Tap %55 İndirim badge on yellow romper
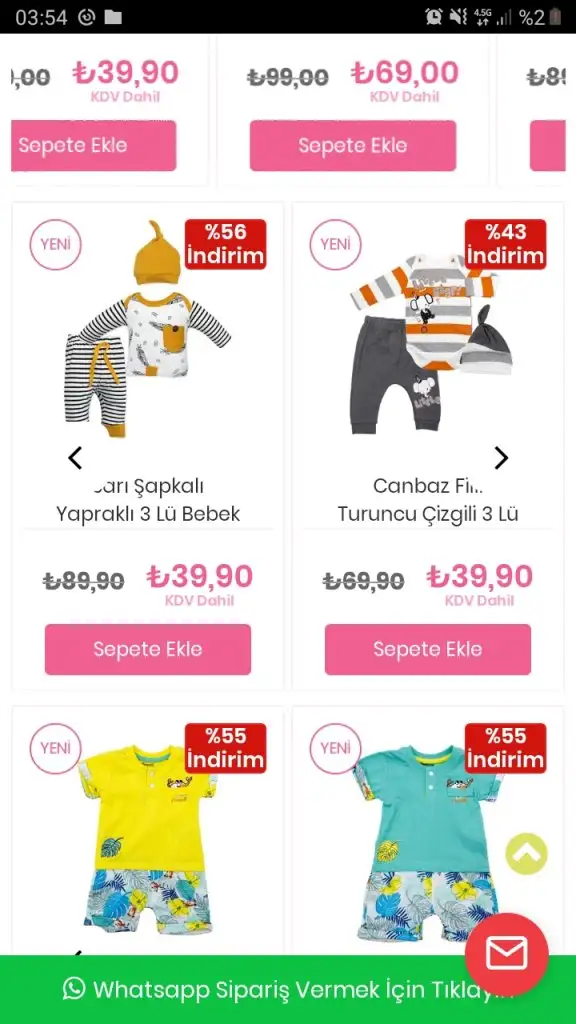This screenshot has height=1024, width=576. tap(225, 748)
